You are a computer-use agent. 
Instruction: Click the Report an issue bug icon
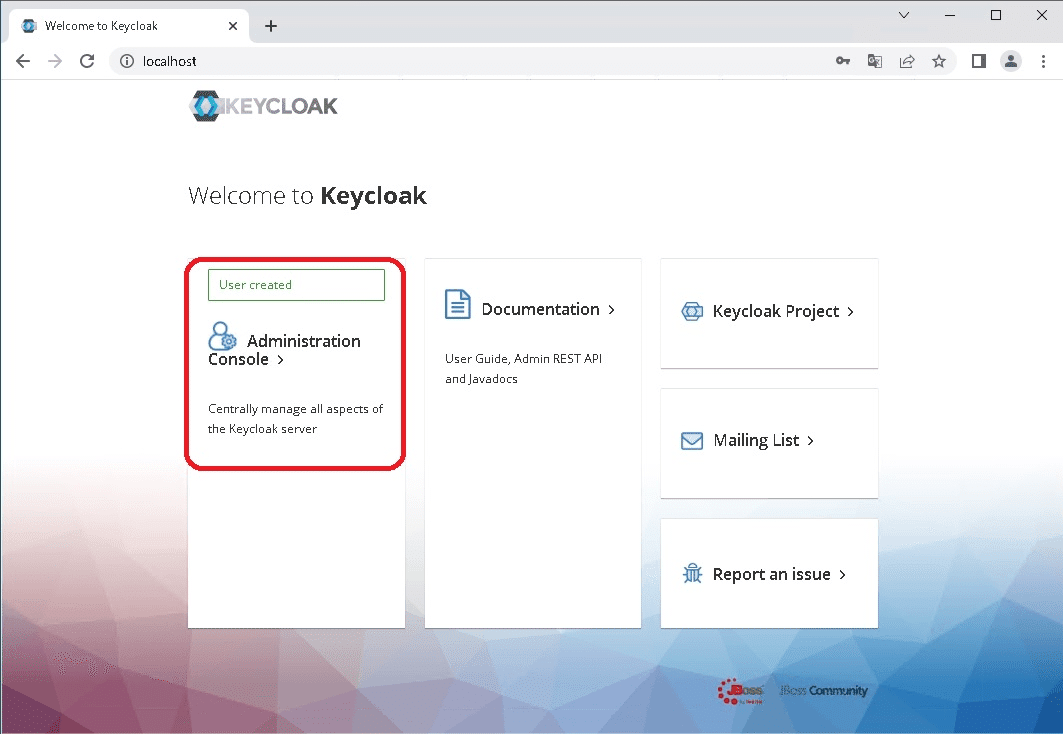(692, 573)
